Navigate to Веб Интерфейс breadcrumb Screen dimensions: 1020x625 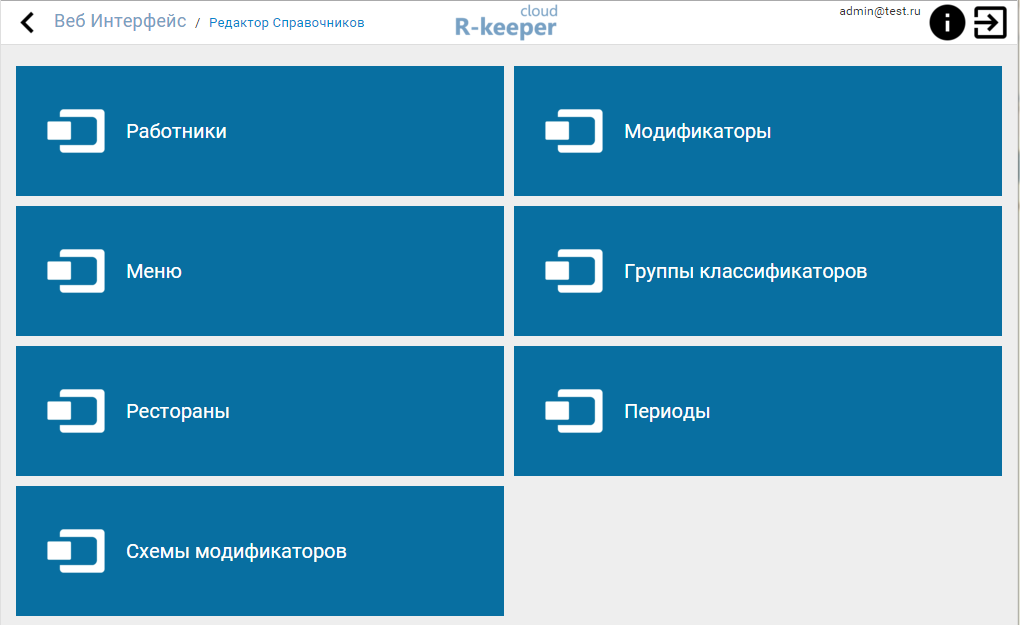[120, 21]
